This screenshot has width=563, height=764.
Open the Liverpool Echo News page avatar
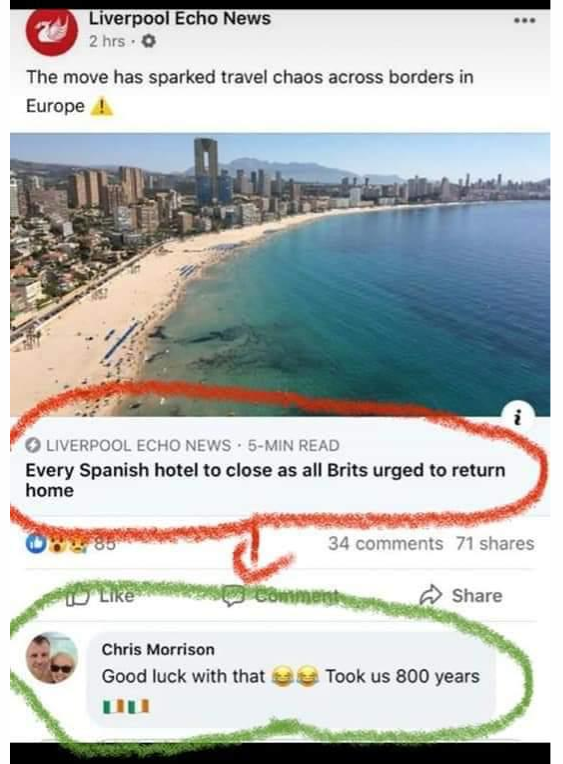click(x=52, y=31)
